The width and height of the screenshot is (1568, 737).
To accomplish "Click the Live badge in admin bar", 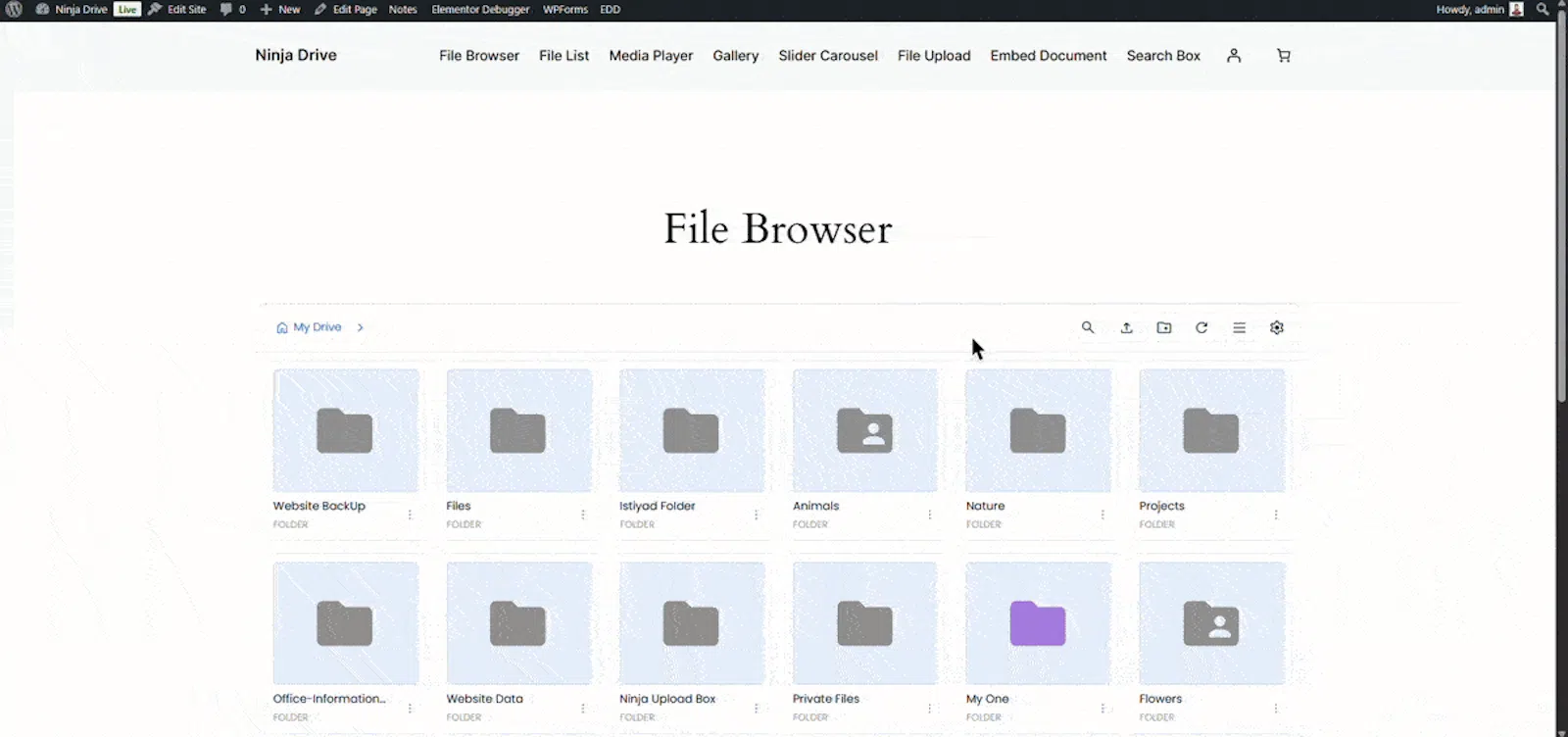I will coord(127,10).
